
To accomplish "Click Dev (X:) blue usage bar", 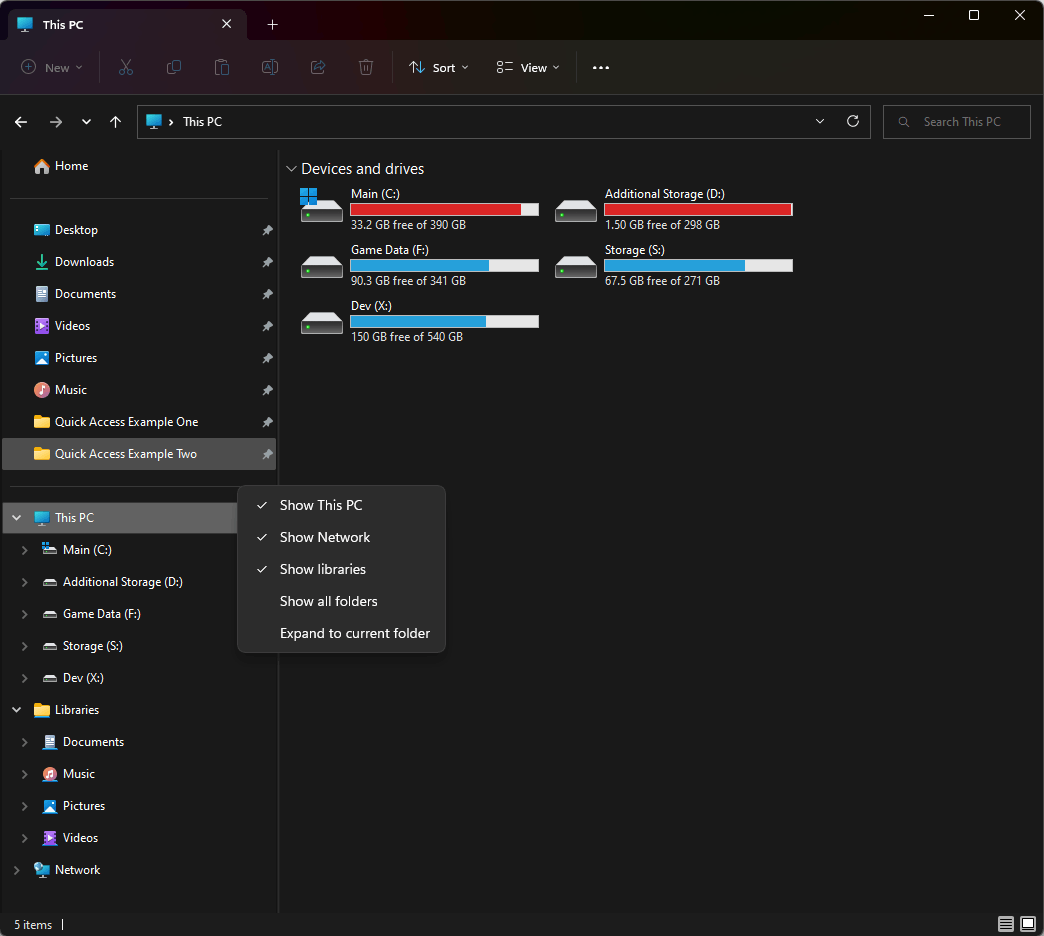I will tap(444, 322).
